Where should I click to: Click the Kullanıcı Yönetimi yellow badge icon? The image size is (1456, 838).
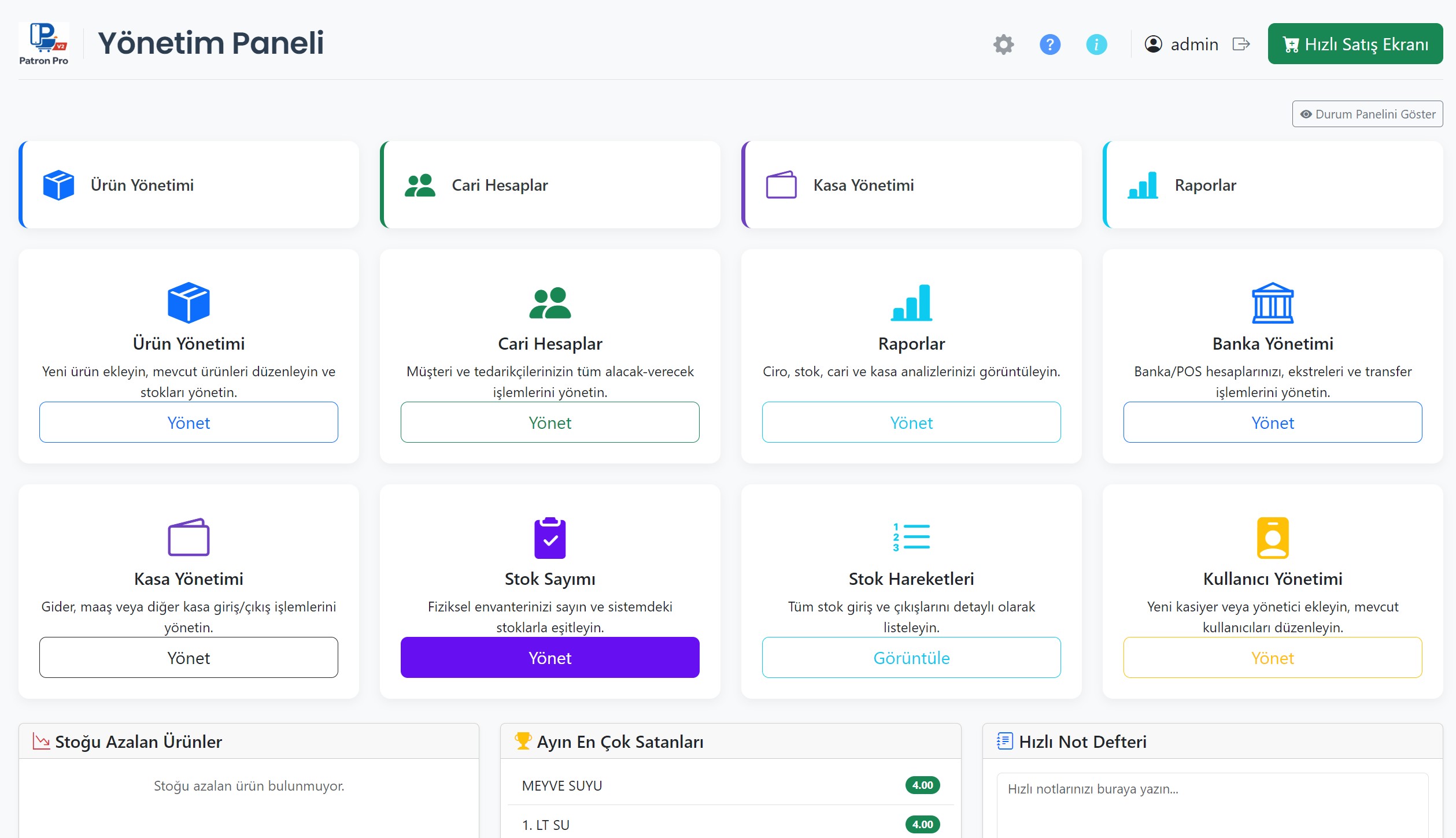[x=1272, y=537]
